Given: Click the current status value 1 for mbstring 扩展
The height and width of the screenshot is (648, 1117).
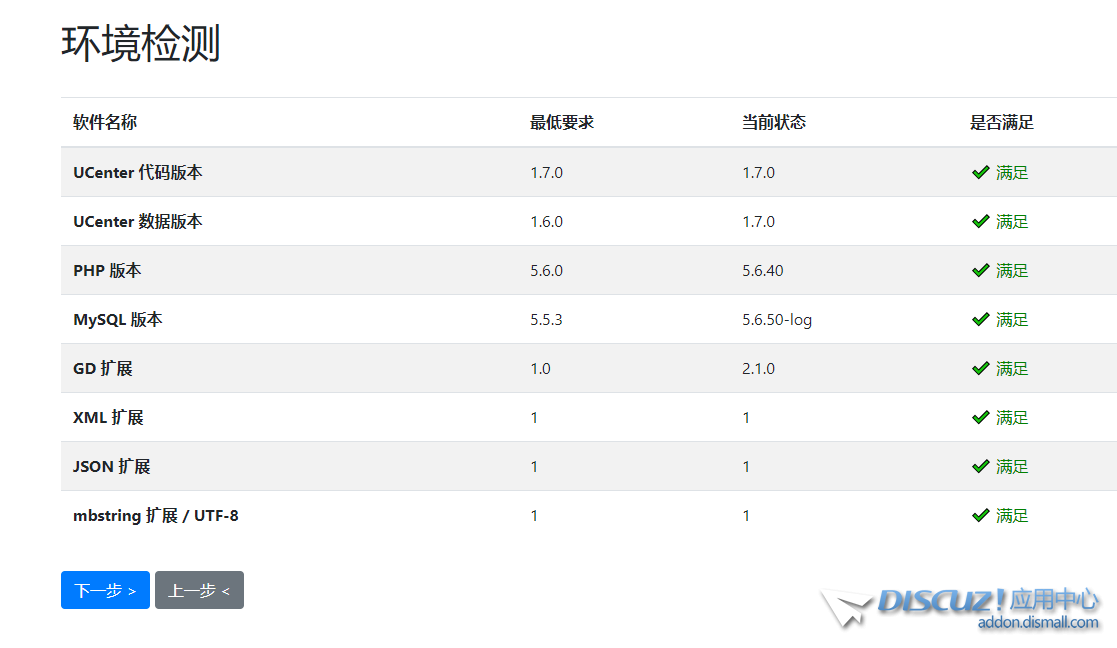Looking at the screenshot, I should (746, 516).
